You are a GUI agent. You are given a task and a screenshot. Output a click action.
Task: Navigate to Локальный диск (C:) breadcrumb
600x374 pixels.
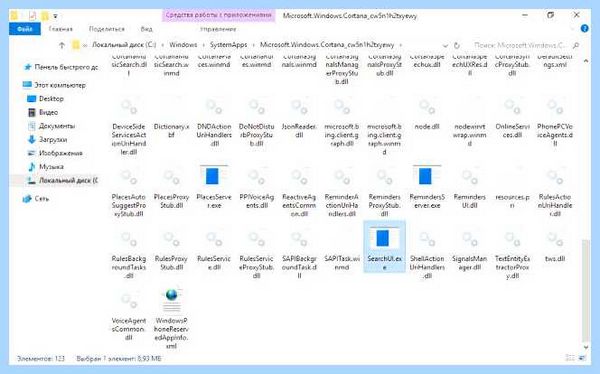(x=124, y=45)
